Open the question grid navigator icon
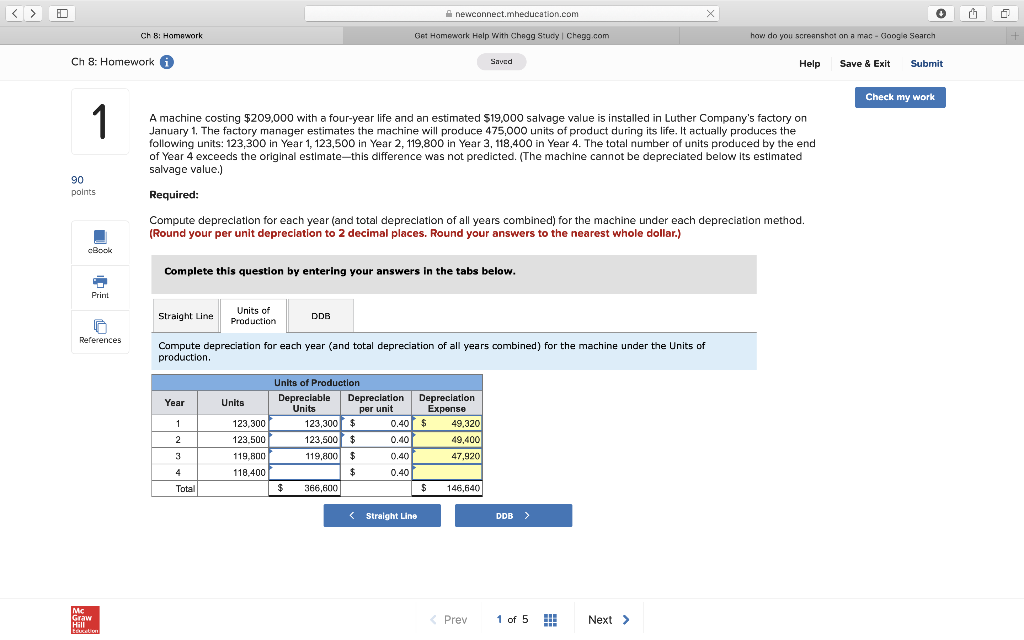The width and height of the screenshot is (1024, 640). tap(550, 619)
